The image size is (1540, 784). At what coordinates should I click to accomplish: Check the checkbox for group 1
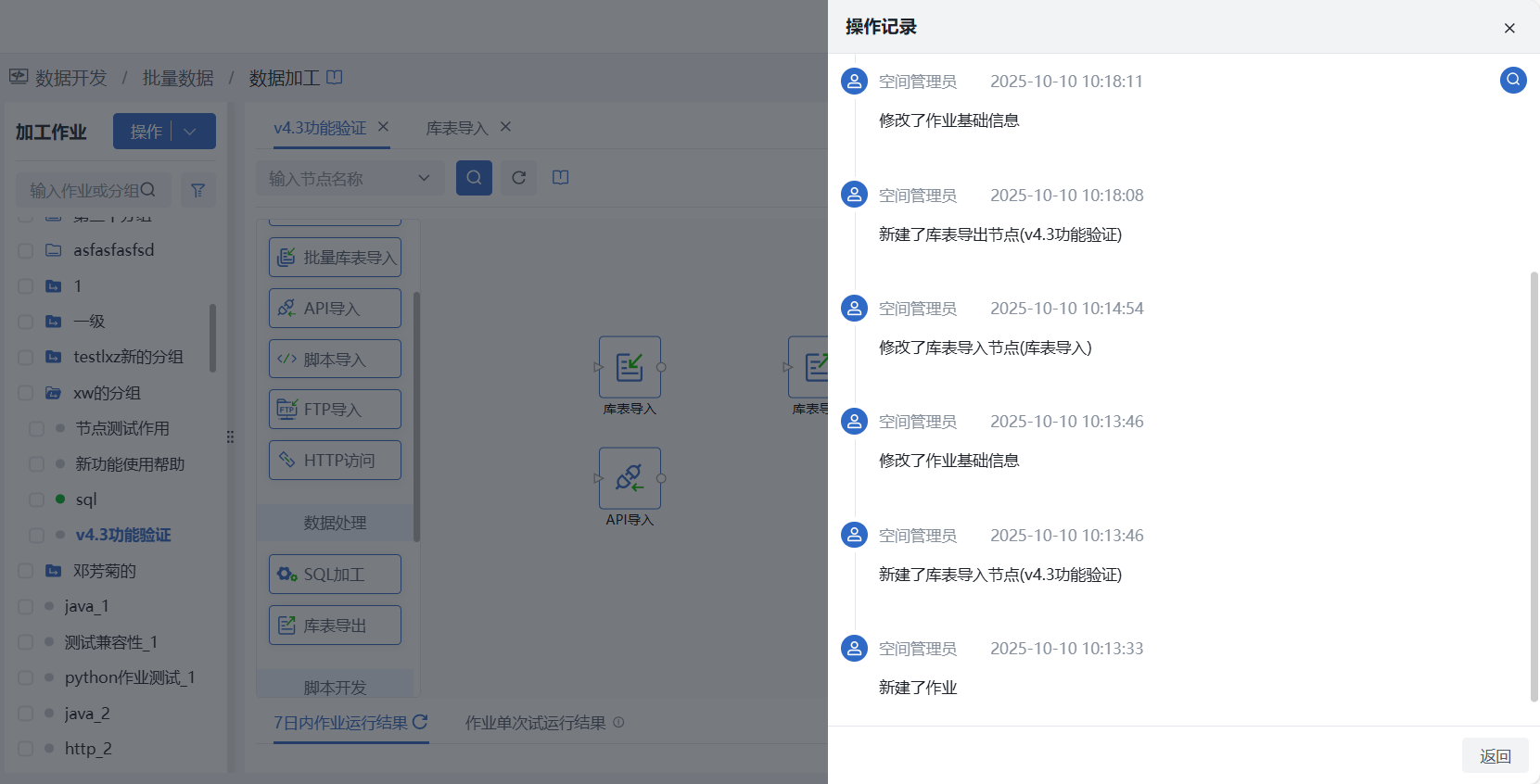coord(26,286)
